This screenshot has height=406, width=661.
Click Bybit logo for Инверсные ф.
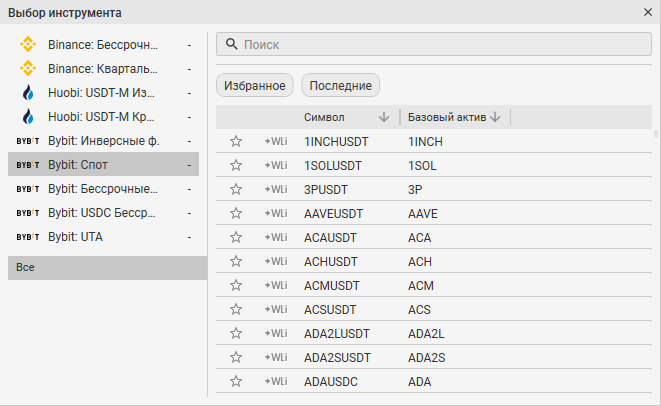click(28, 141)
